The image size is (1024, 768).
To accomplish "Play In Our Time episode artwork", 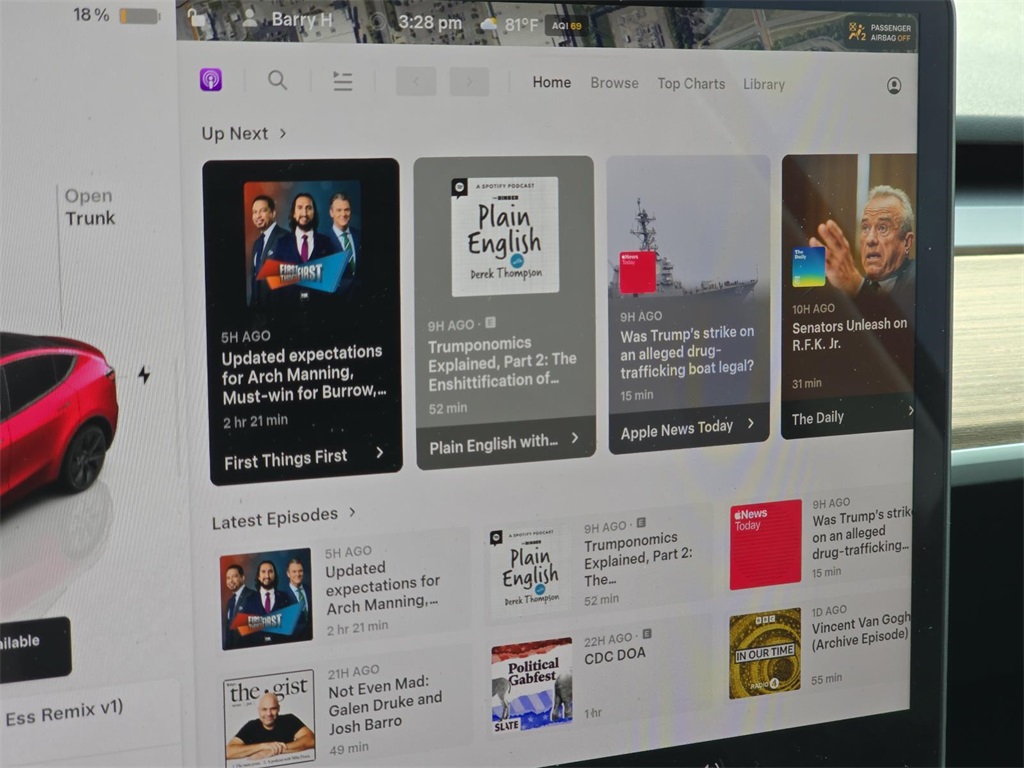I will [x=765, y=653].
